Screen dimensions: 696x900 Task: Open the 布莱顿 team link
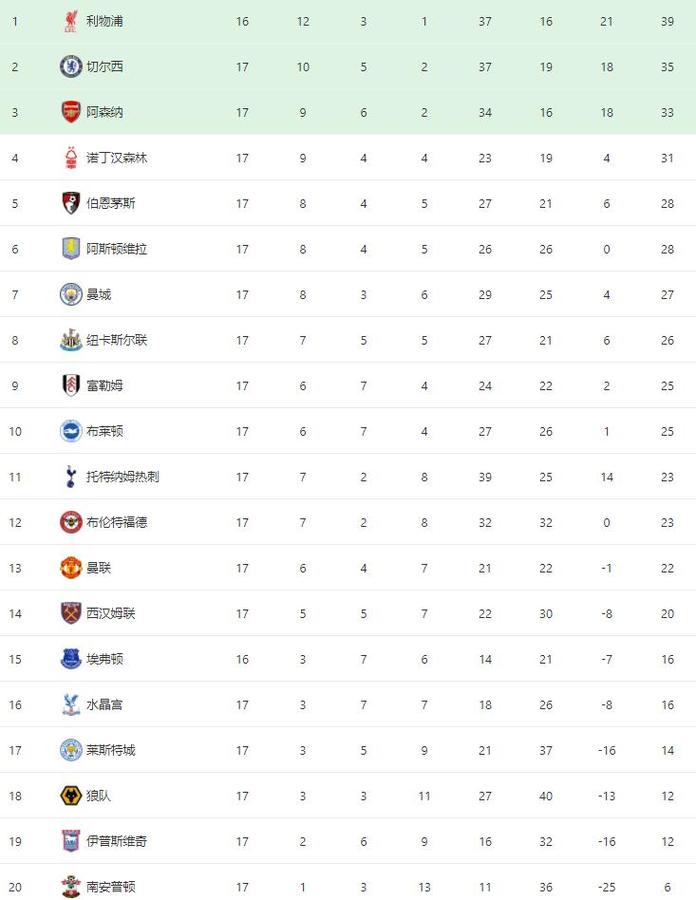tap(104, 431)
